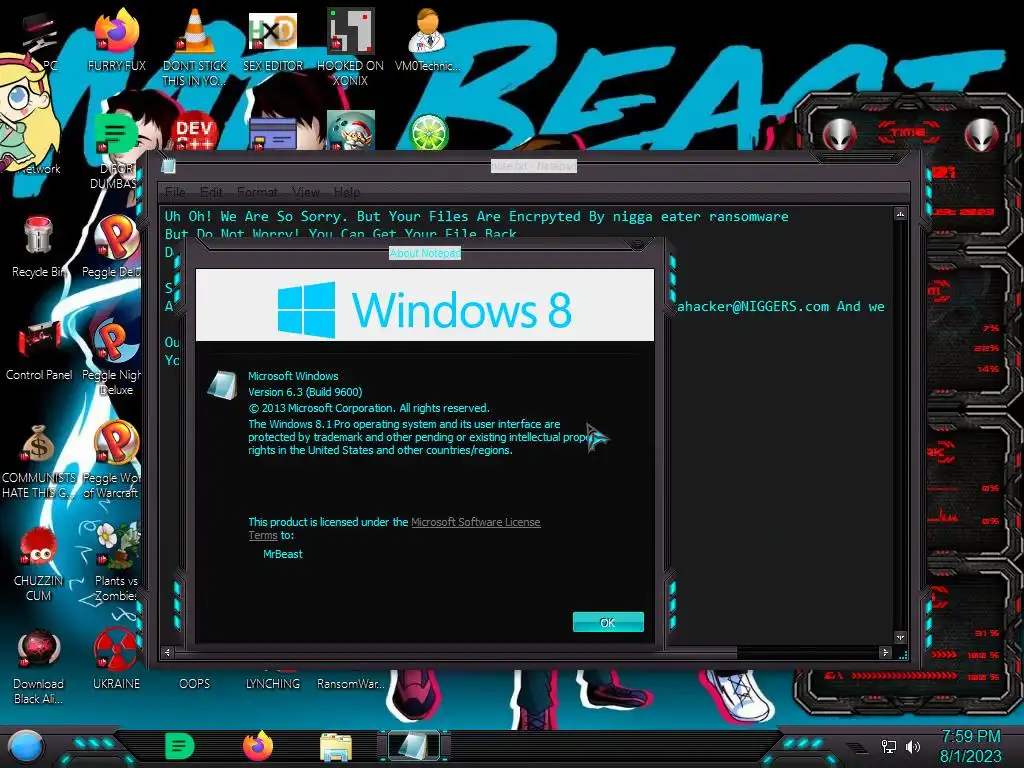
Task: Click the 'Version 6.3 (Build 9600)' text
Action: click(x=305, y=392)
